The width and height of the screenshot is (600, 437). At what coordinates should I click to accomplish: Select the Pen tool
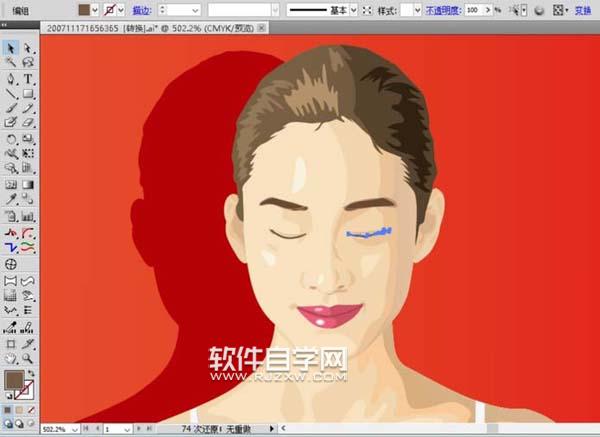point(10,77)
